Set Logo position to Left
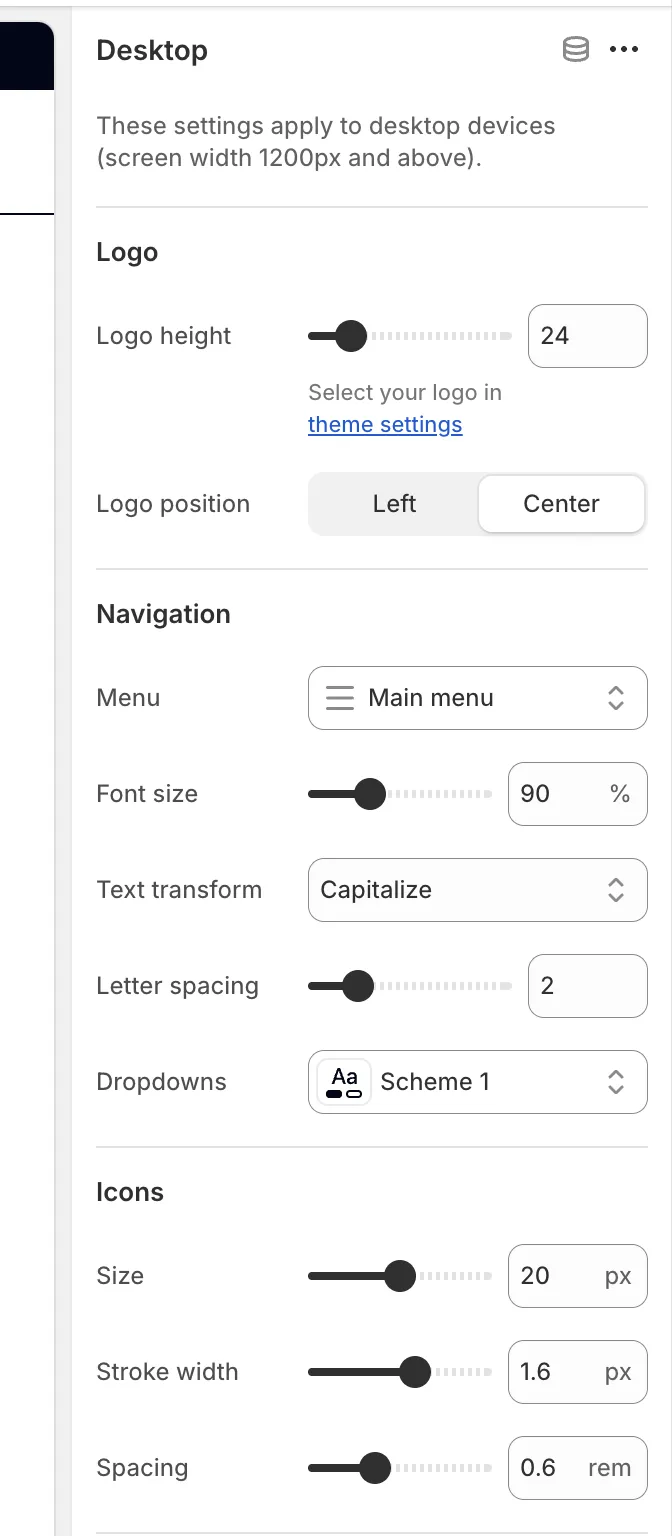This screenshot has width=672, height=1536. [393, 503]
